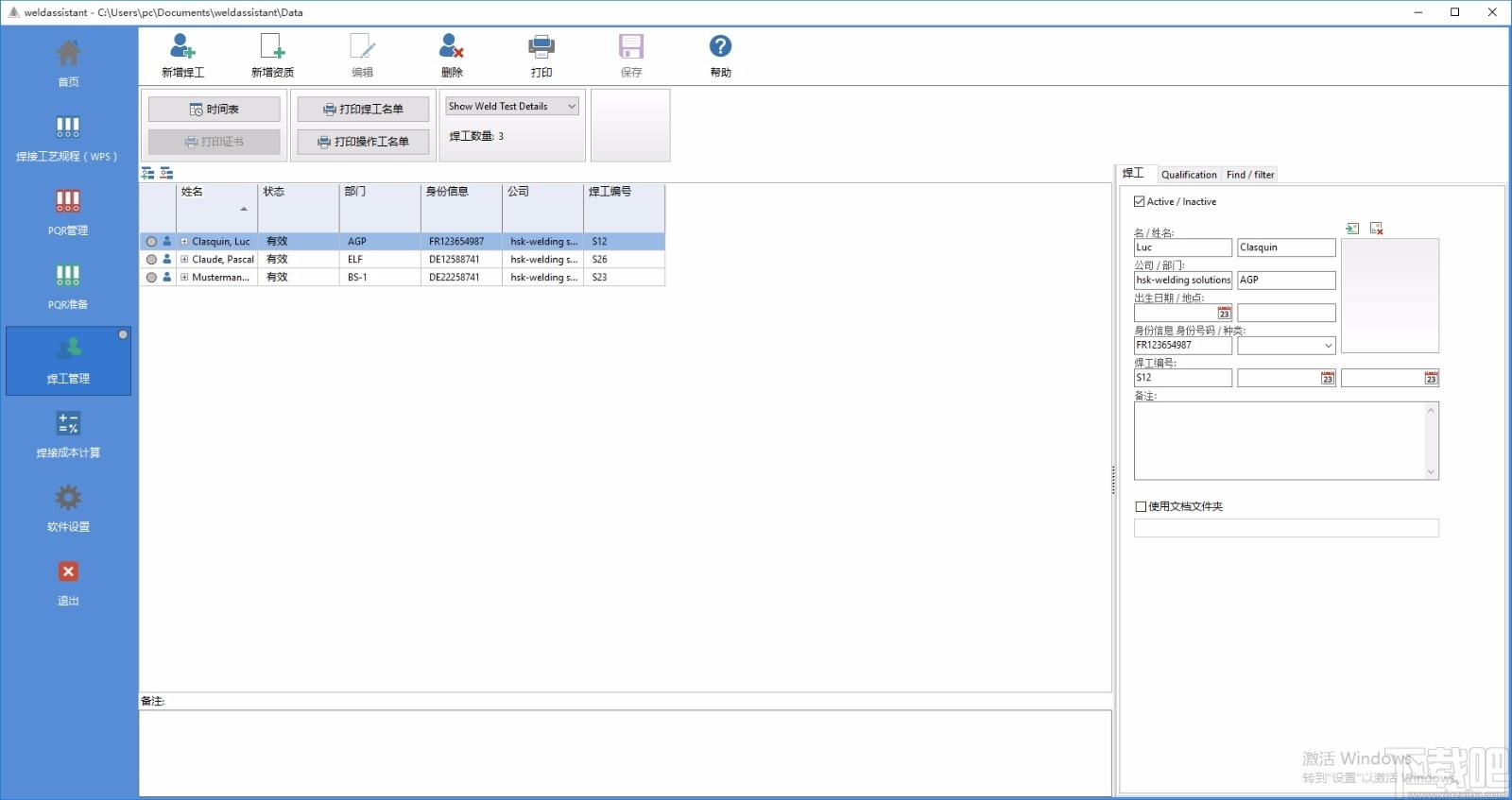
Task: Open PQR管理 in the sidebar
Action: coord(68,211)
